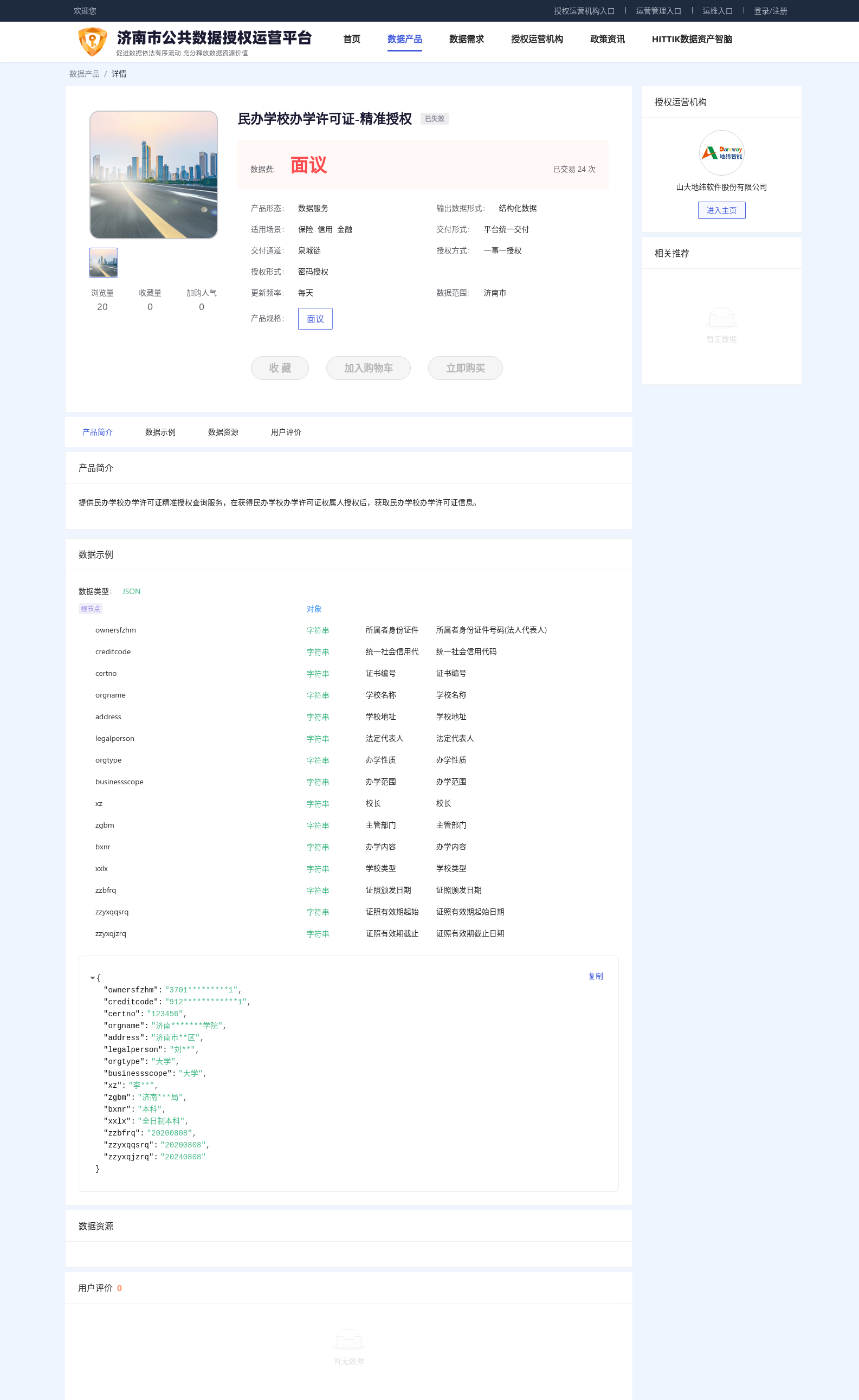Image resolution: width=859 pixels, height=1400 pixels.
Task: Select the small city thumbnail image
Action: point(104,262)
